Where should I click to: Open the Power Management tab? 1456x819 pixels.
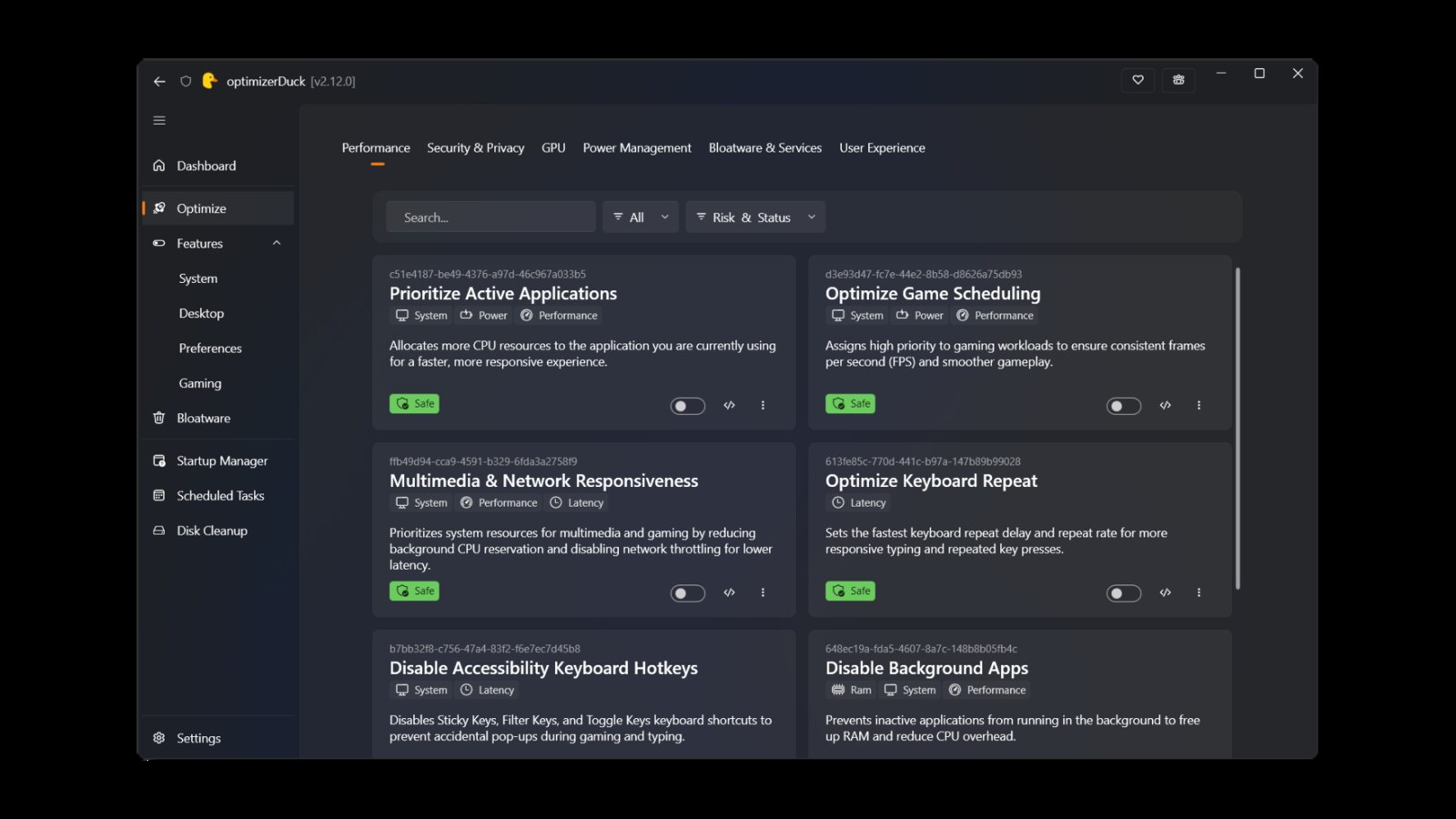[637, 147]
